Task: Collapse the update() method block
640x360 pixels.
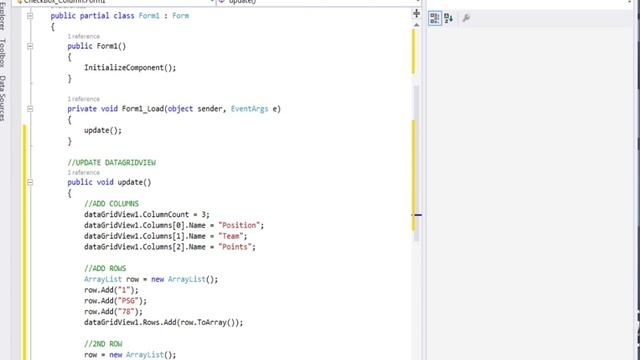Action: (30, 182)
